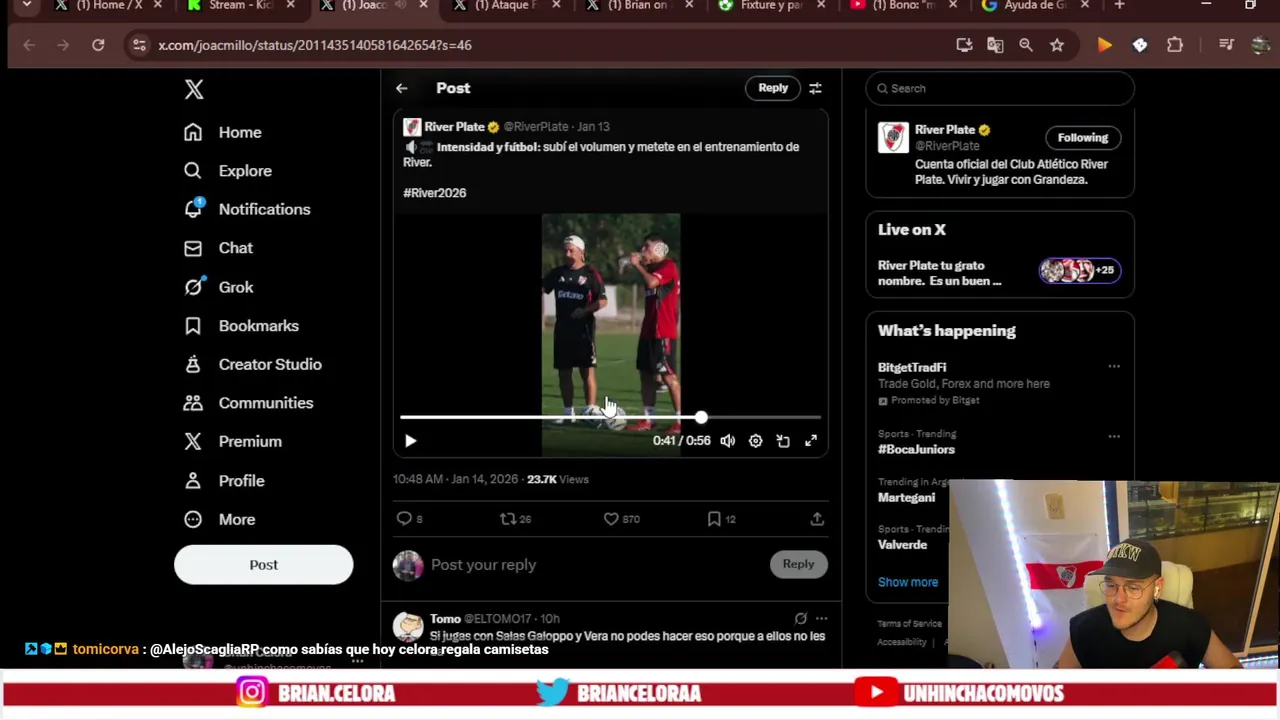The width and height of the screenshot is (1280, 720).
Task: Switch to Ayuda de Google tab
Action: (1036, 5)
